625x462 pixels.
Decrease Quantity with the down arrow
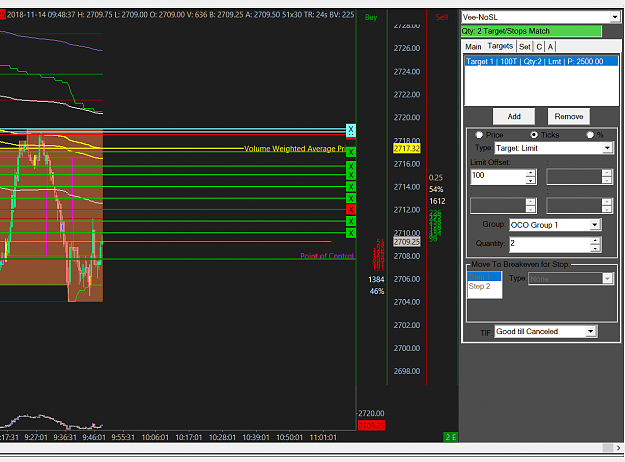pos(595,248)
